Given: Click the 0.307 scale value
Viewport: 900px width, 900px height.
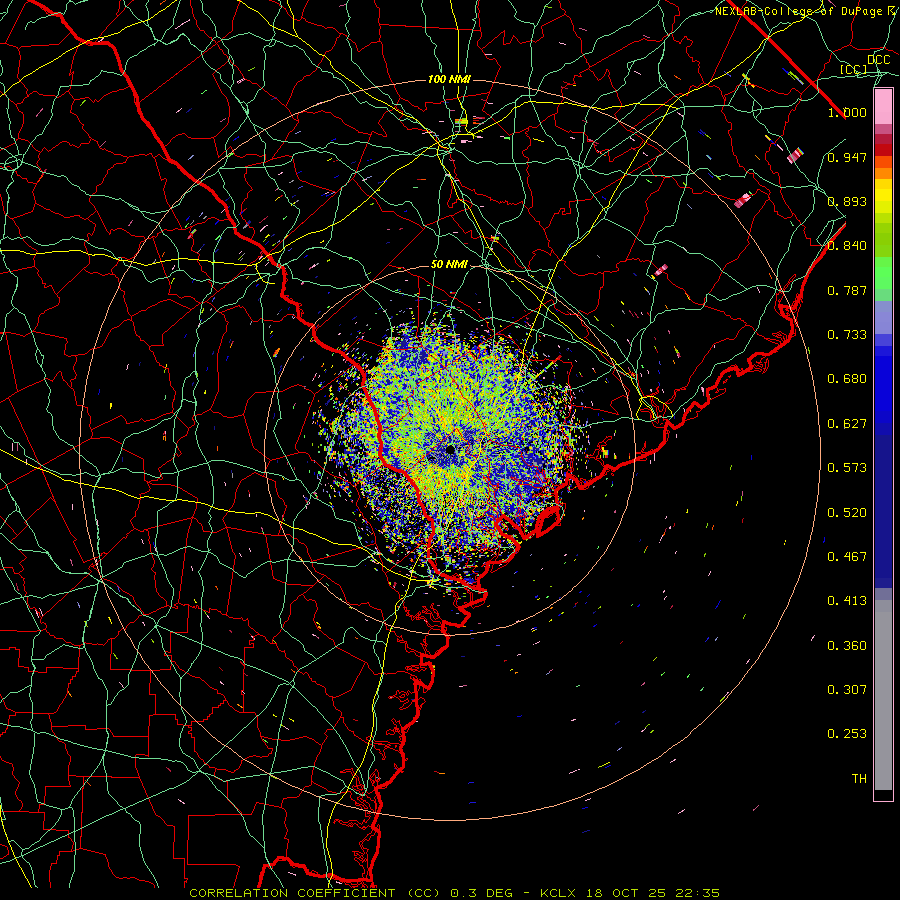Looking at the screenshot, I should click(847, 690).
